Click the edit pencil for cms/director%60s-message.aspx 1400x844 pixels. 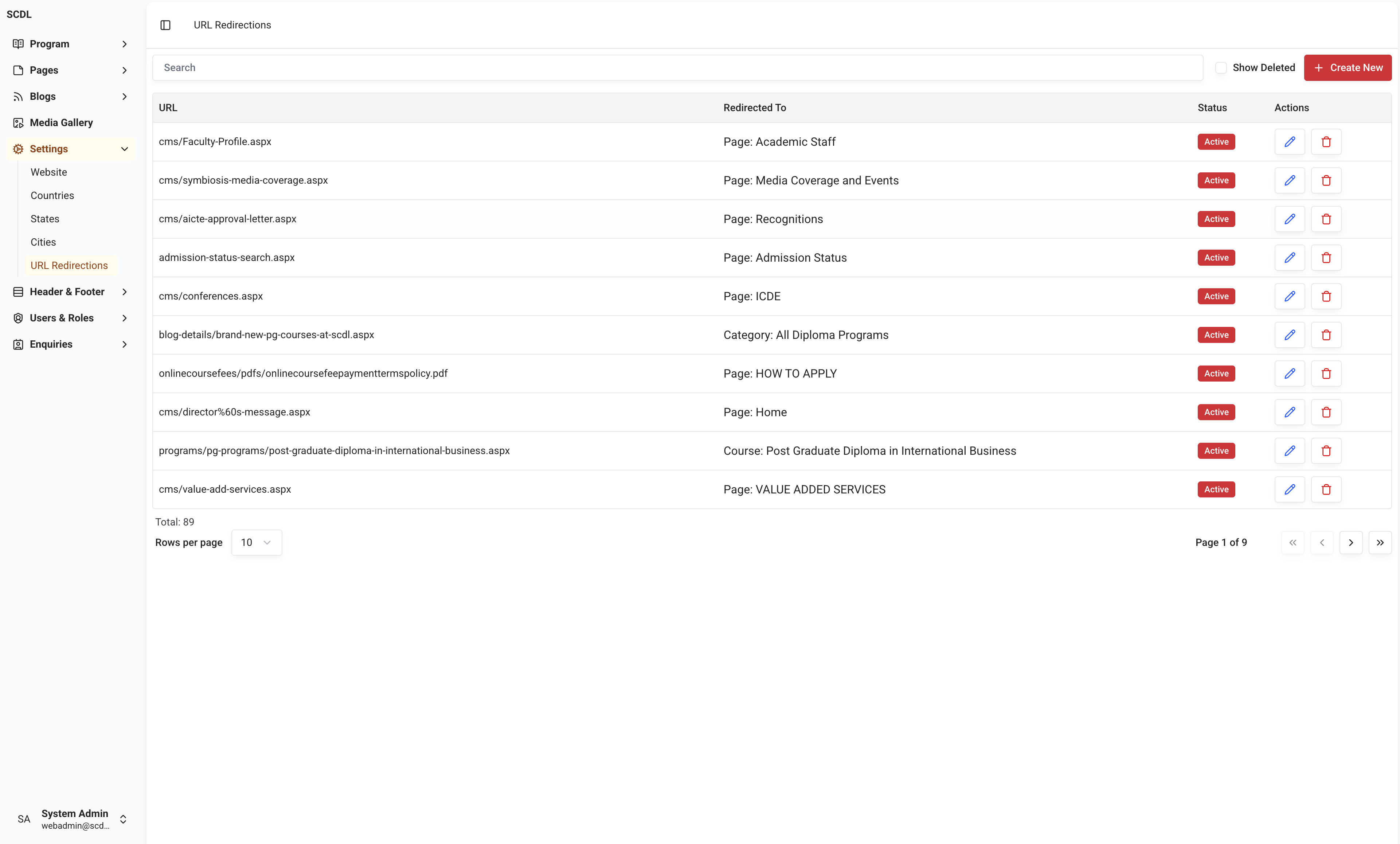tap(1289, 412)
